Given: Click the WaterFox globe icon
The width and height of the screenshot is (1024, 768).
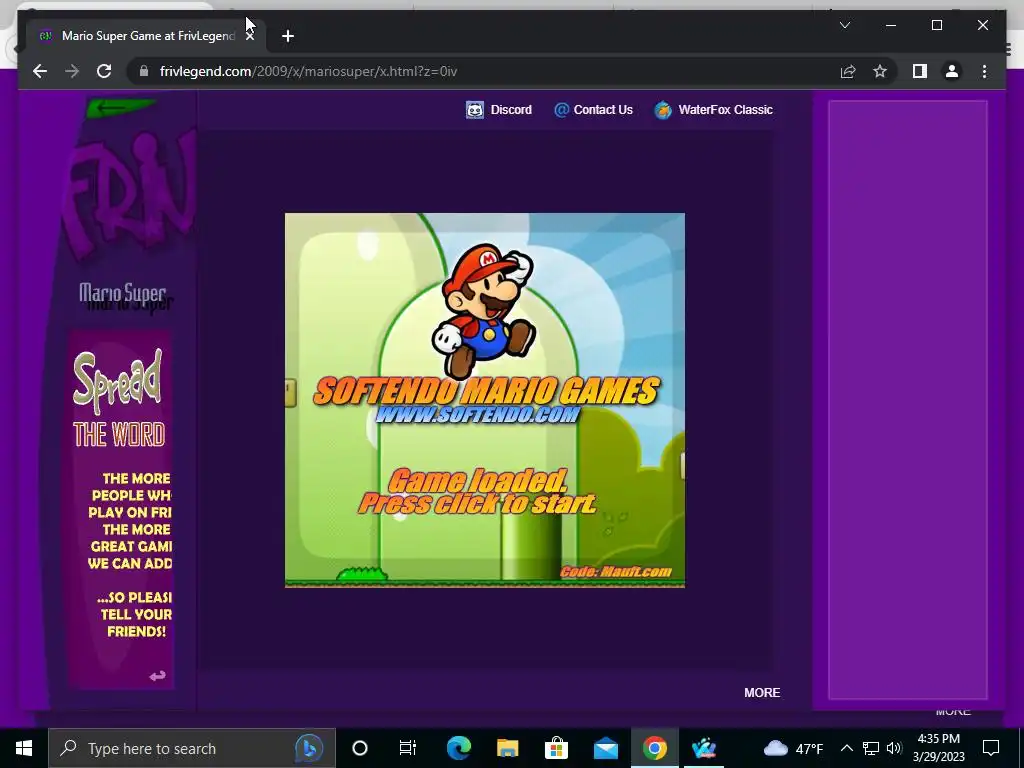Looking at the screenshot, I should (x=663, y=110).
